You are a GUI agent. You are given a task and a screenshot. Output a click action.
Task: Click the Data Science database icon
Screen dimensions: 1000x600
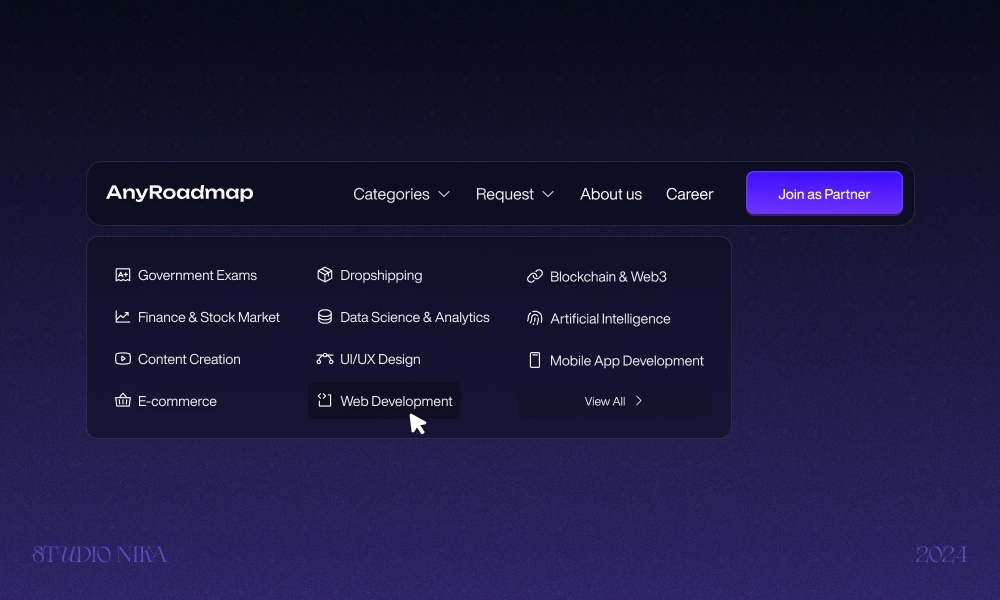(x=325, y=317)
